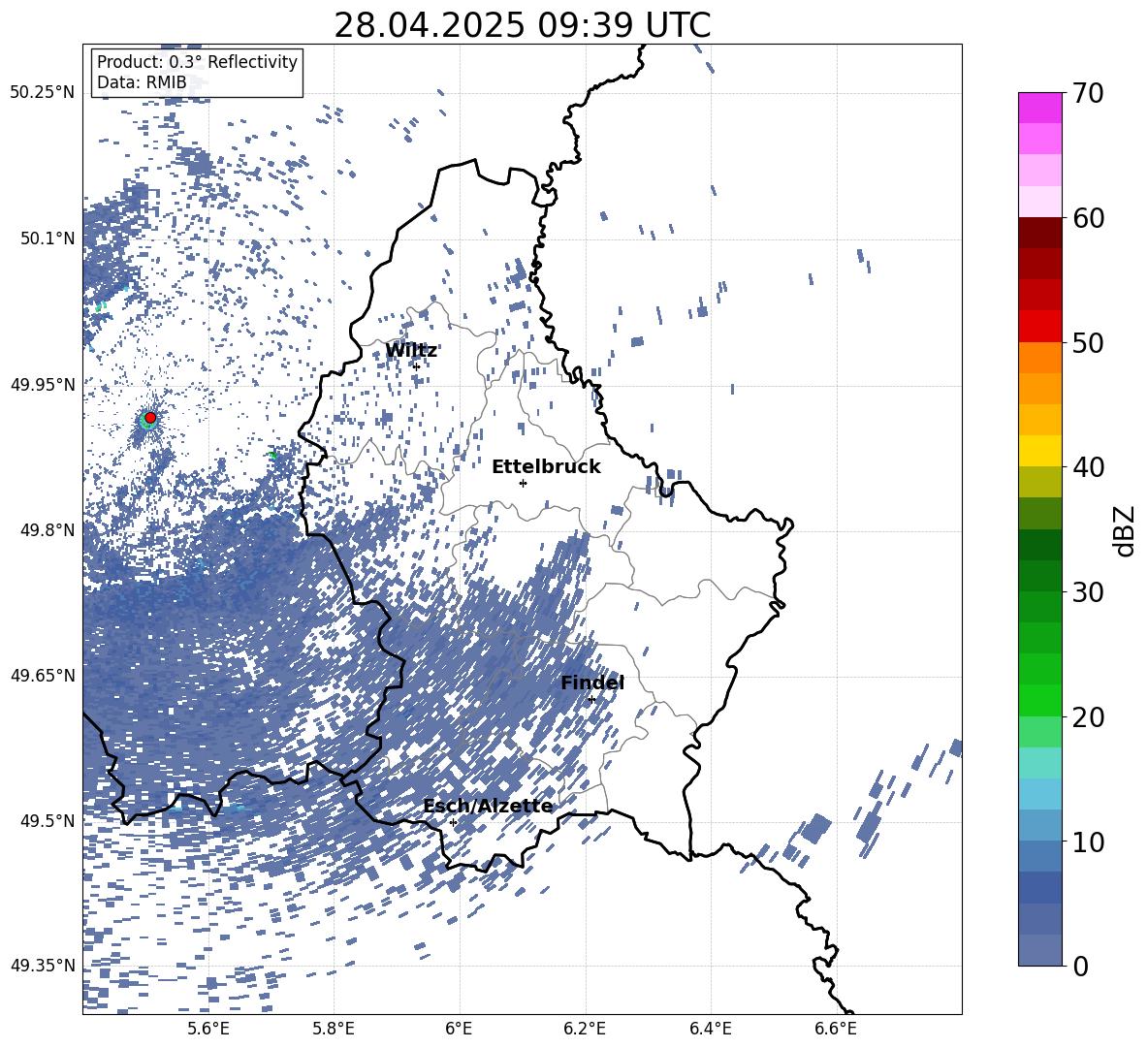This screenshot has height=1048, width=1148.
Task: Click the 0 tick on the colorbar
Action: pos(1081,966)
